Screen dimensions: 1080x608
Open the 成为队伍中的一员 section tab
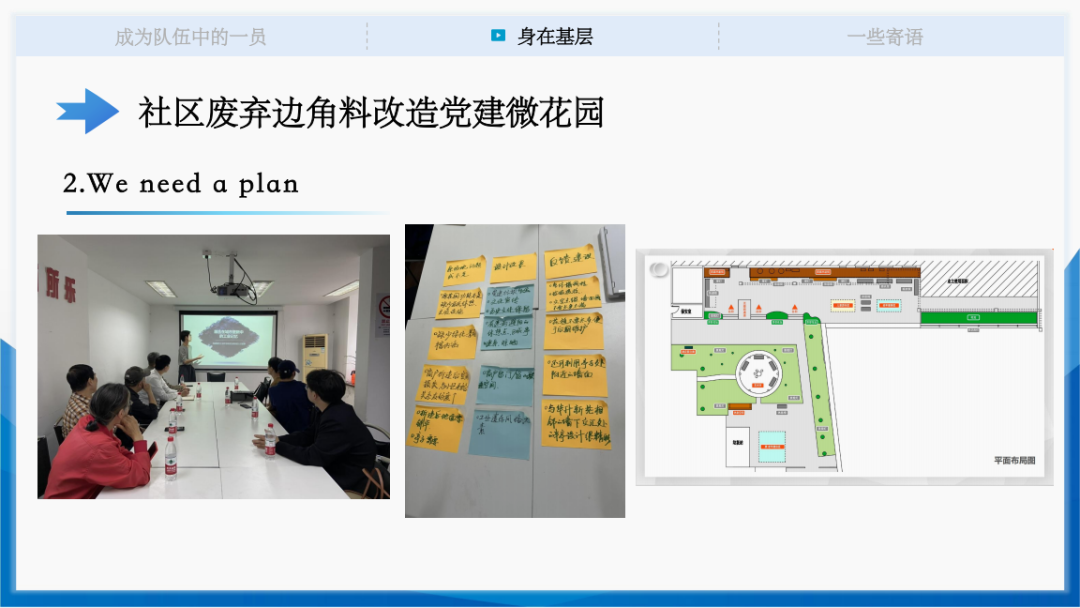[190, 37]
